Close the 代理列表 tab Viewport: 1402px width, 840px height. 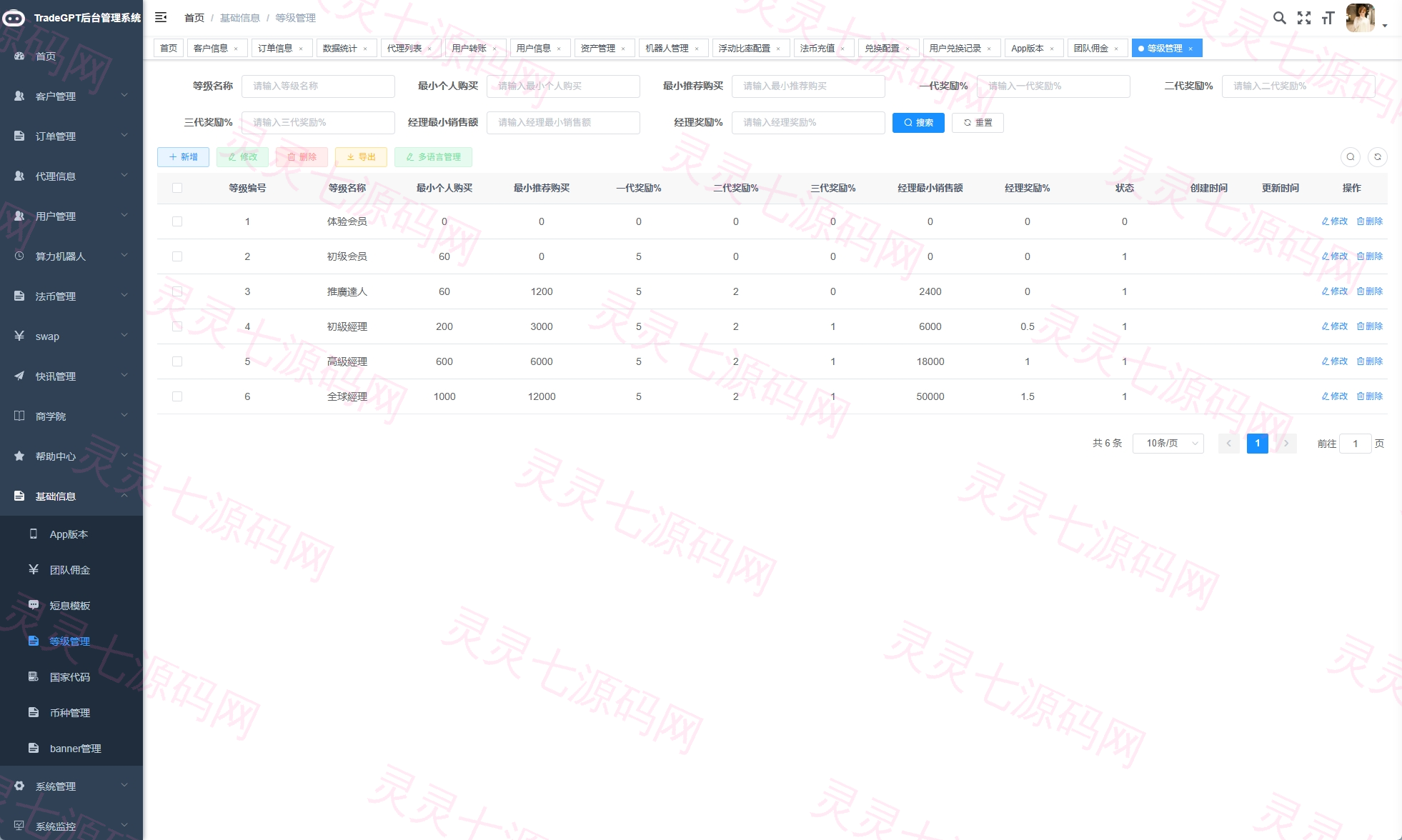[429, 49]
